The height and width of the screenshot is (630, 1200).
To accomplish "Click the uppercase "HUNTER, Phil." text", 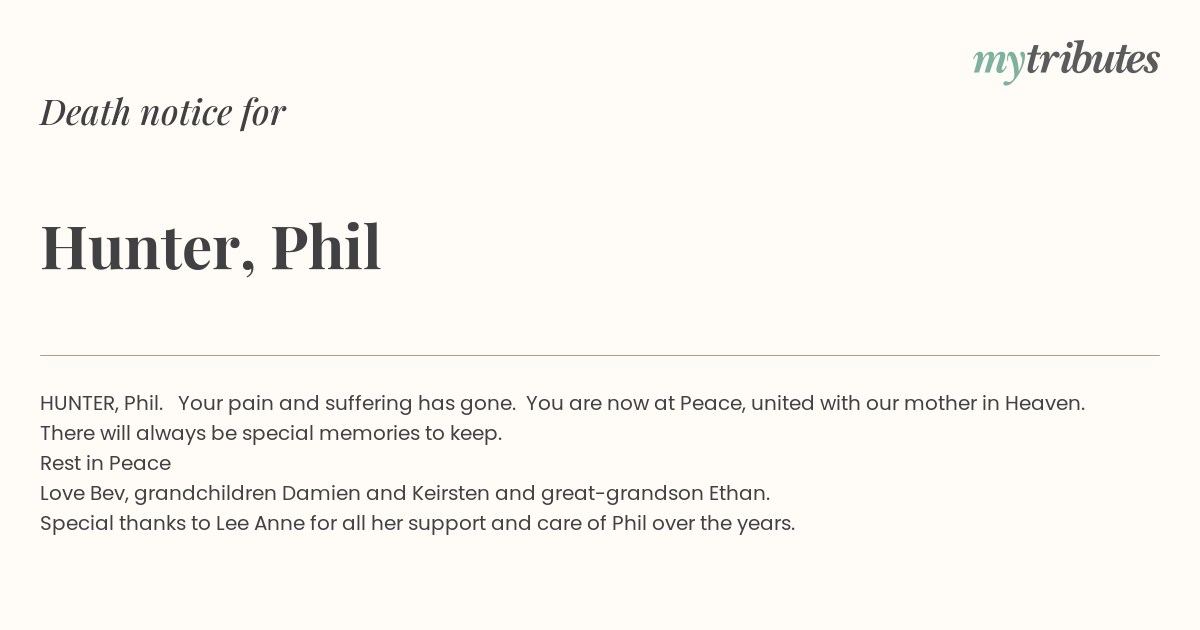I will (x=102, y=404).
